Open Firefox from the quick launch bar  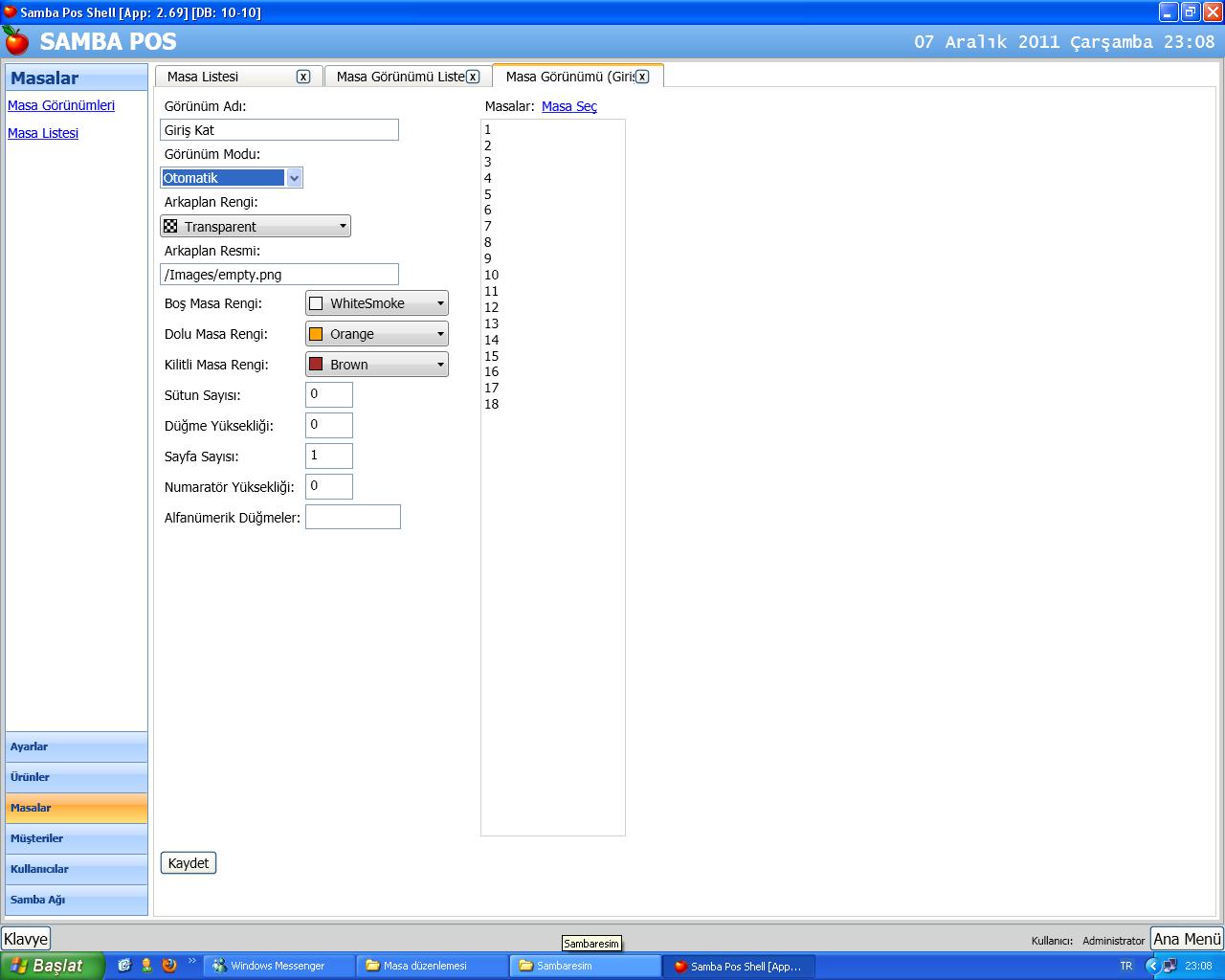coord(169,966)
